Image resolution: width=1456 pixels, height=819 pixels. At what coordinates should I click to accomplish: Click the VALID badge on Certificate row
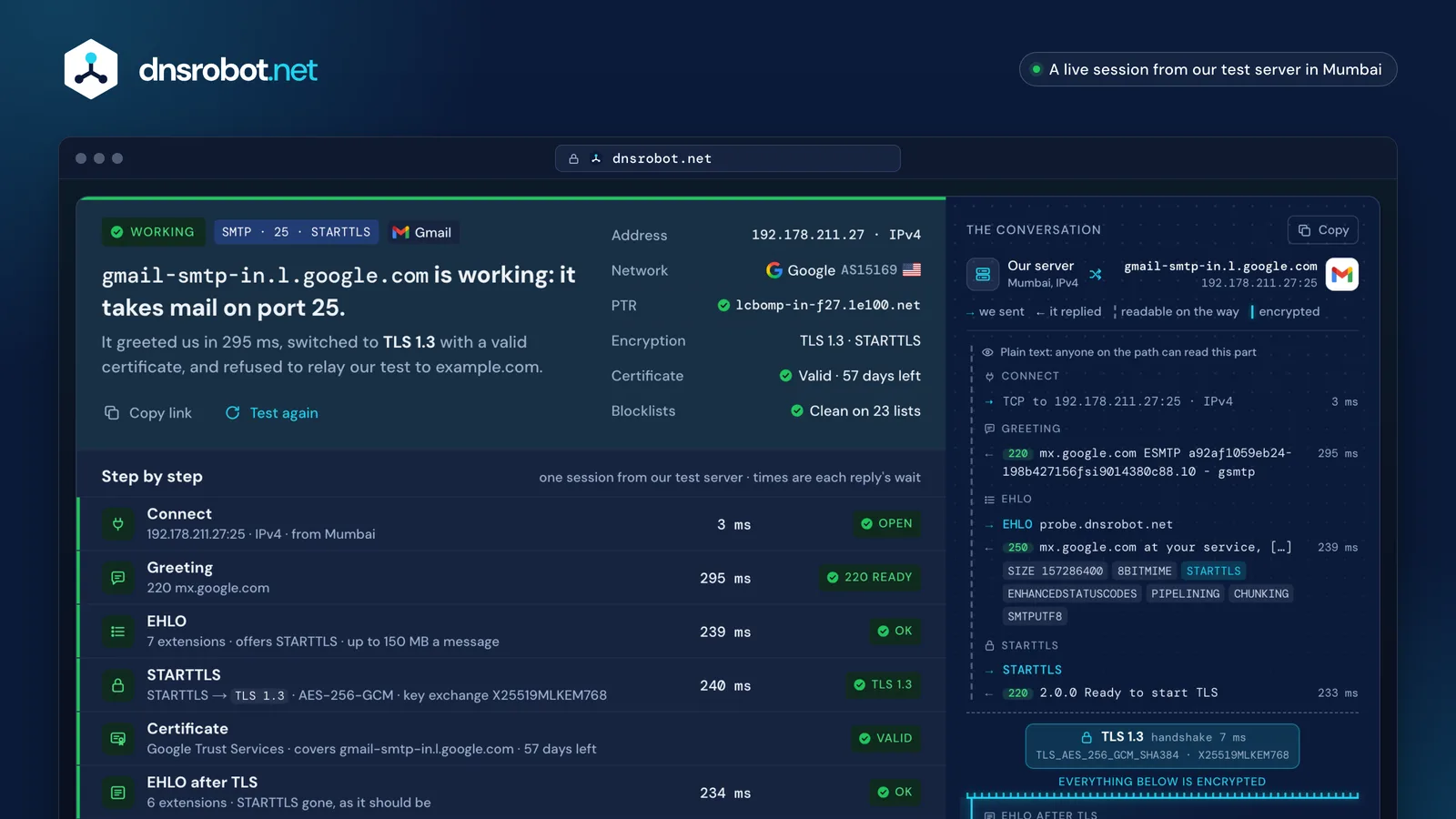point(885,738)
